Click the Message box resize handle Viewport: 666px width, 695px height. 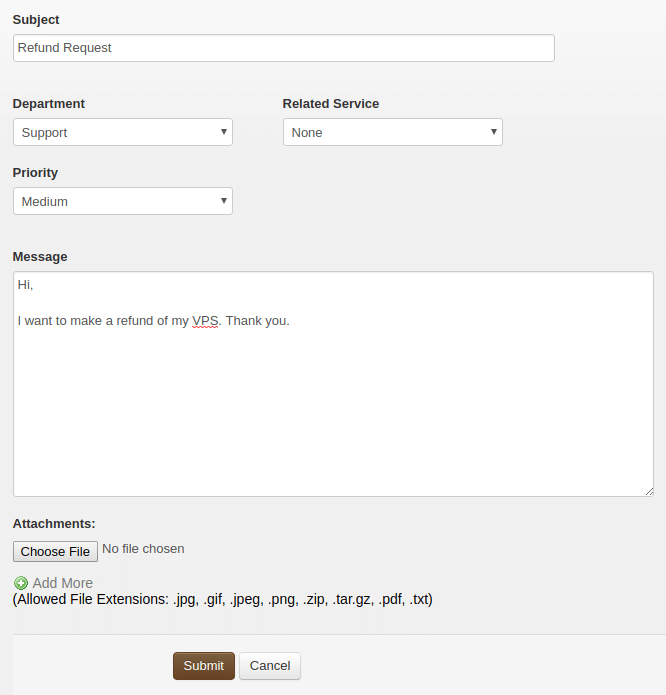(648, 491)
